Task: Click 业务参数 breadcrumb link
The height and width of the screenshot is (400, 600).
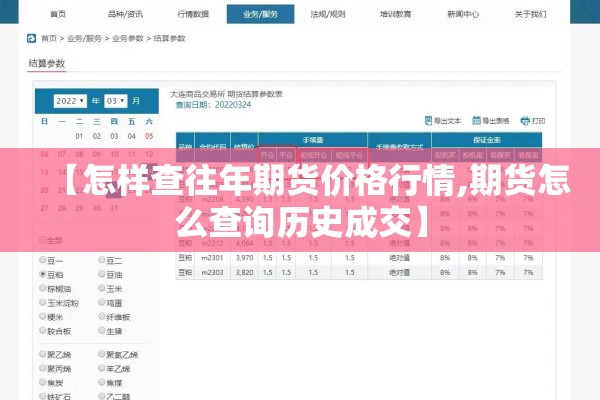Action: (x=128, y=38)
